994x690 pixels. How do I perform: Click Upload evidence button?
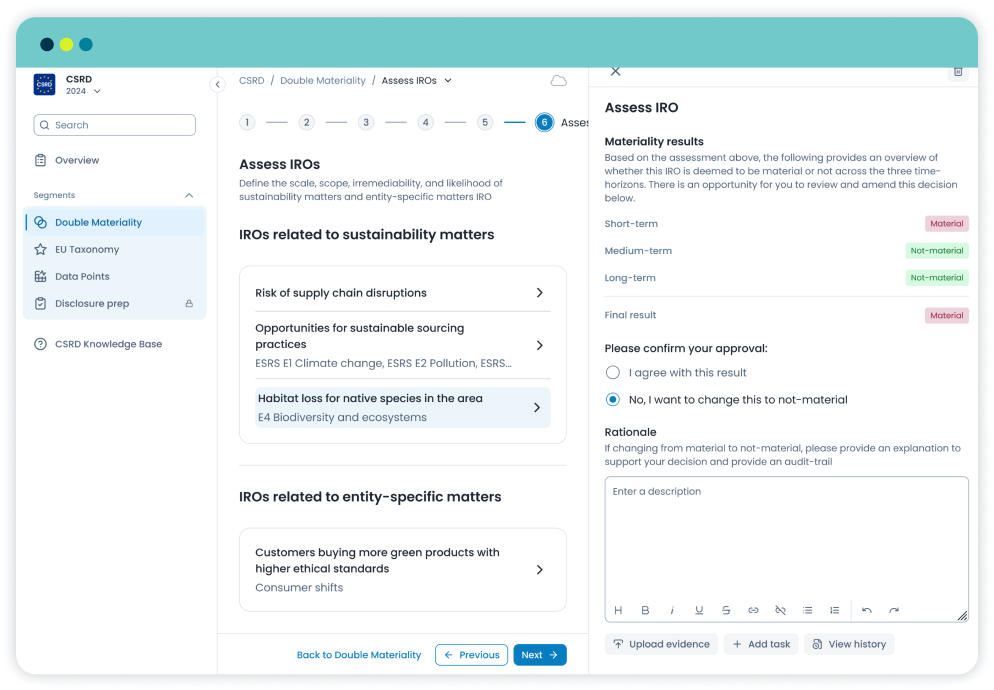coord(661,644)
